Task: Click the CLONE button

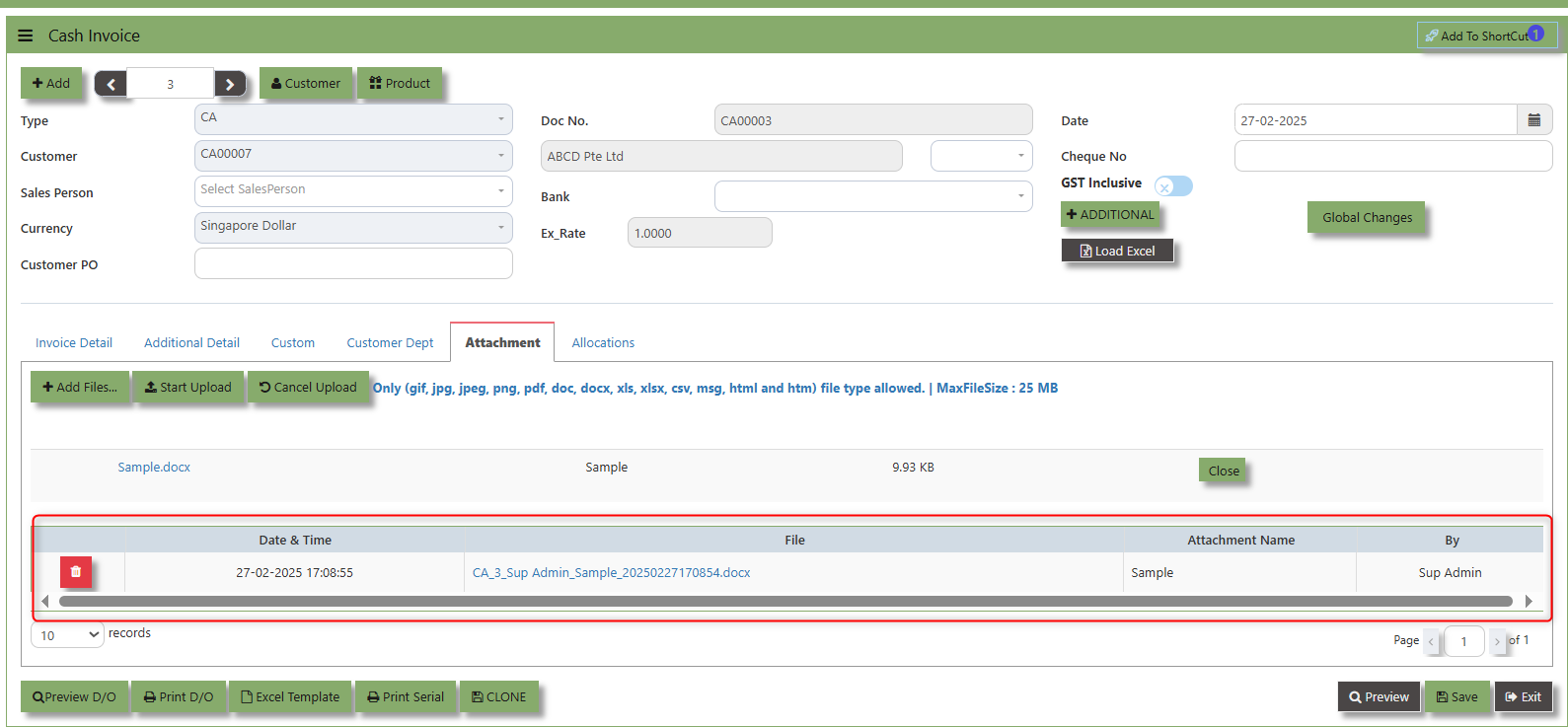Action: click(x=499, y=696)
